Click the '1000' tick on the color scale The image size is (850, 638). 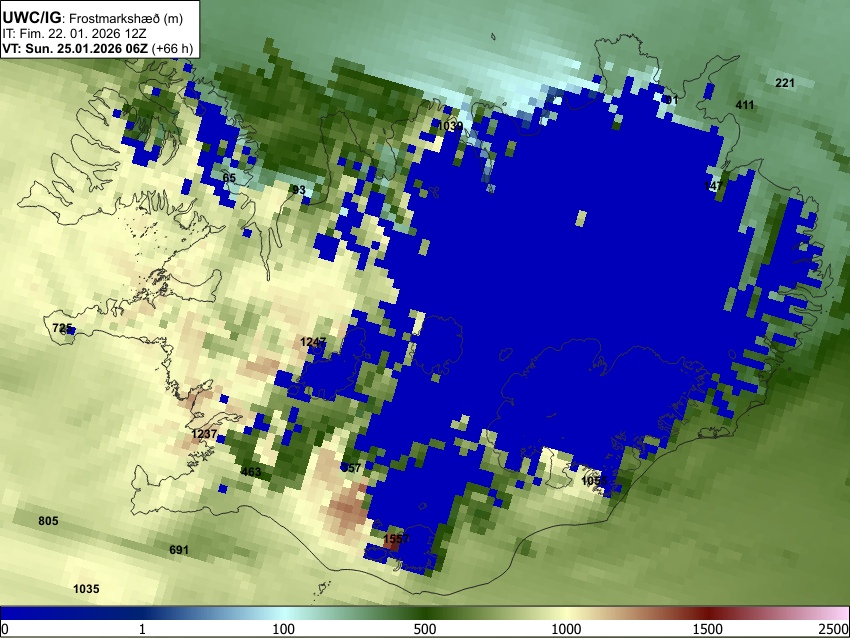pos(566,629)
